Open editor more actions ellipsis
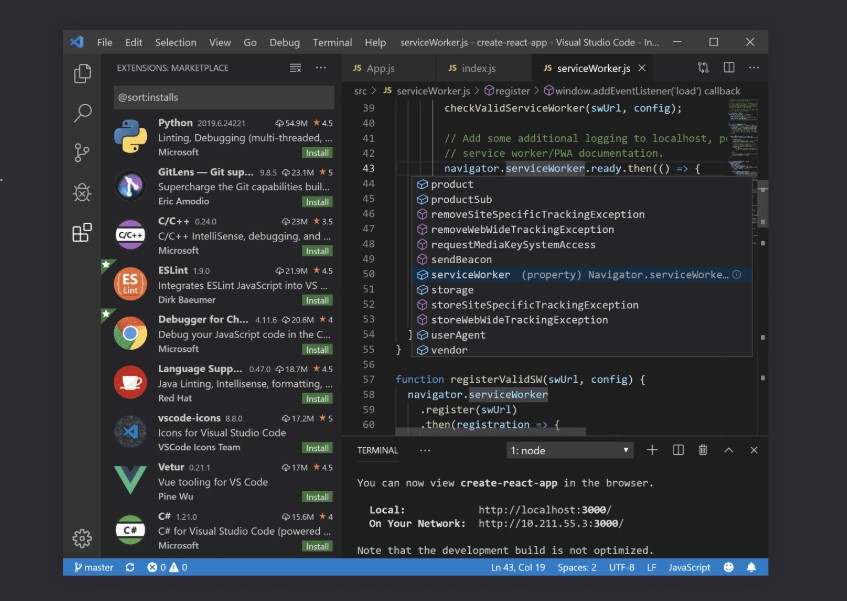847x601 pixels. point(754,67)
